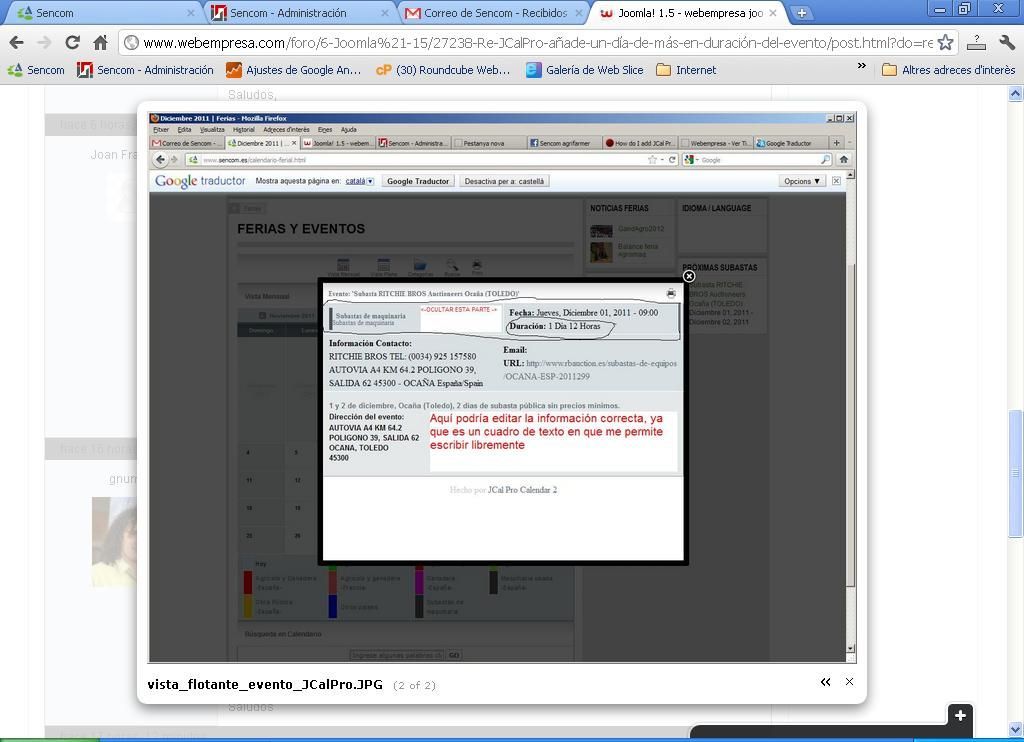Open a new Chrome tab
Image resolution: width=1024 pixels, height=742 pixels.
(x=801, y=13)
